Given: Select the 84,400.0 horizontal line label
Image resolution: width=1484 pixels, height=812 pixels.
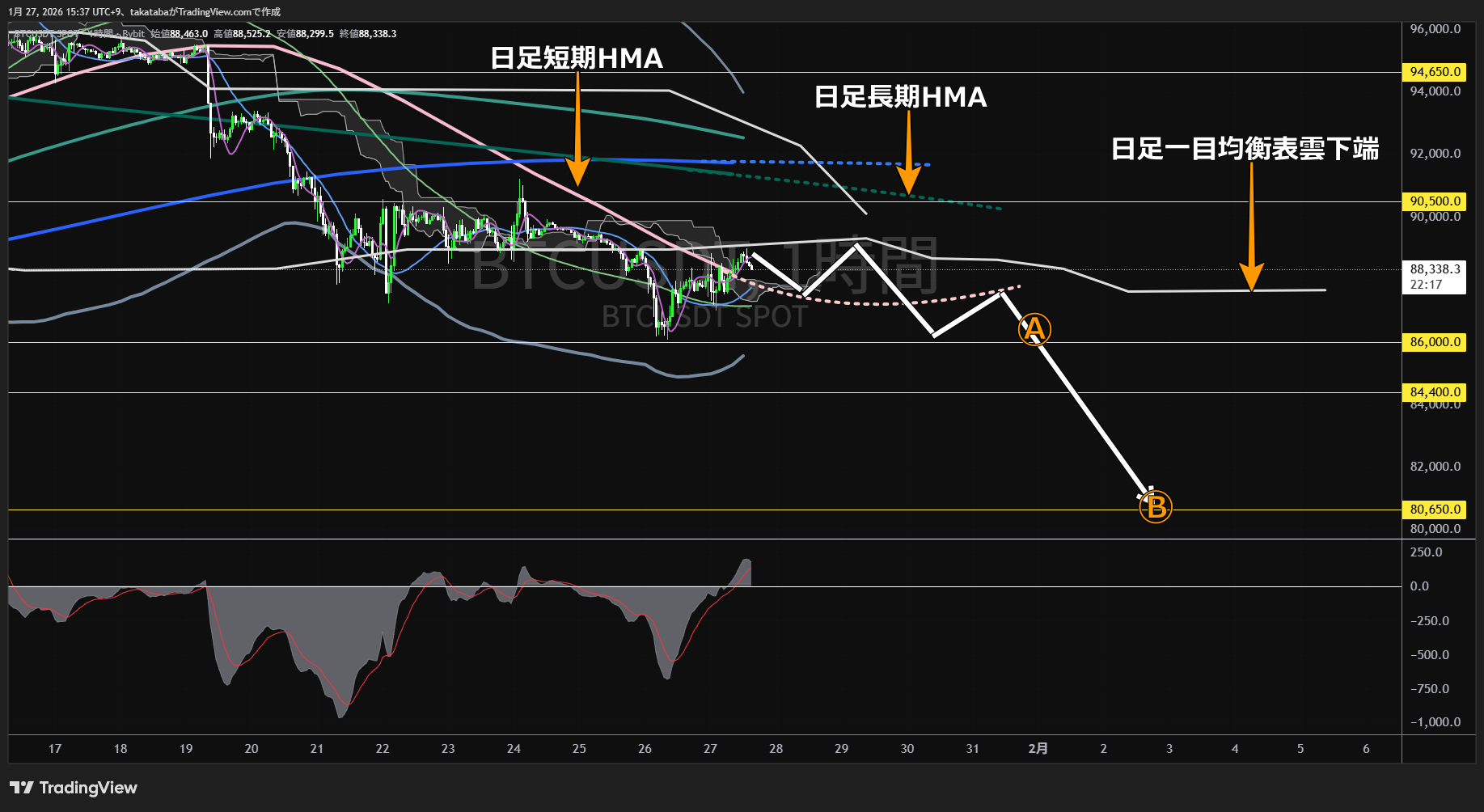Looking at the screenshot, I should pyautogui.click(x=1435, y=392).
